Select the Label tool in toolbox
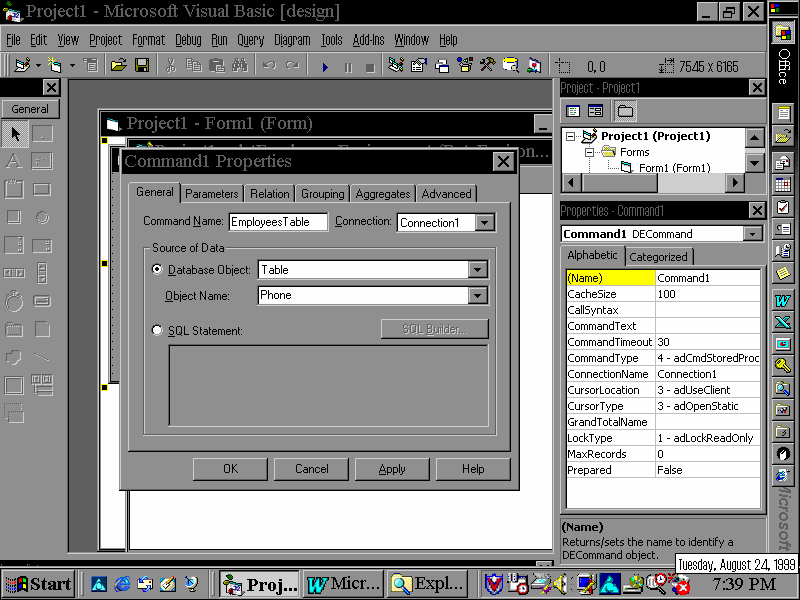This screenshot has width=800, height=600. tap(15, 161)
